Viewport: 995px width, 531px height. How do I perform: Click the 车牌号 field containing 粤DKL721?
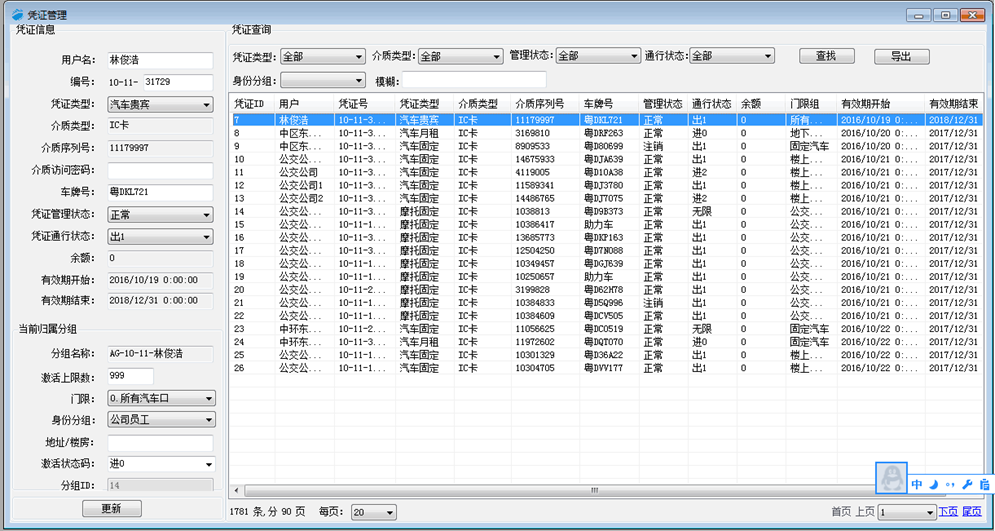(x=161, y=193)
